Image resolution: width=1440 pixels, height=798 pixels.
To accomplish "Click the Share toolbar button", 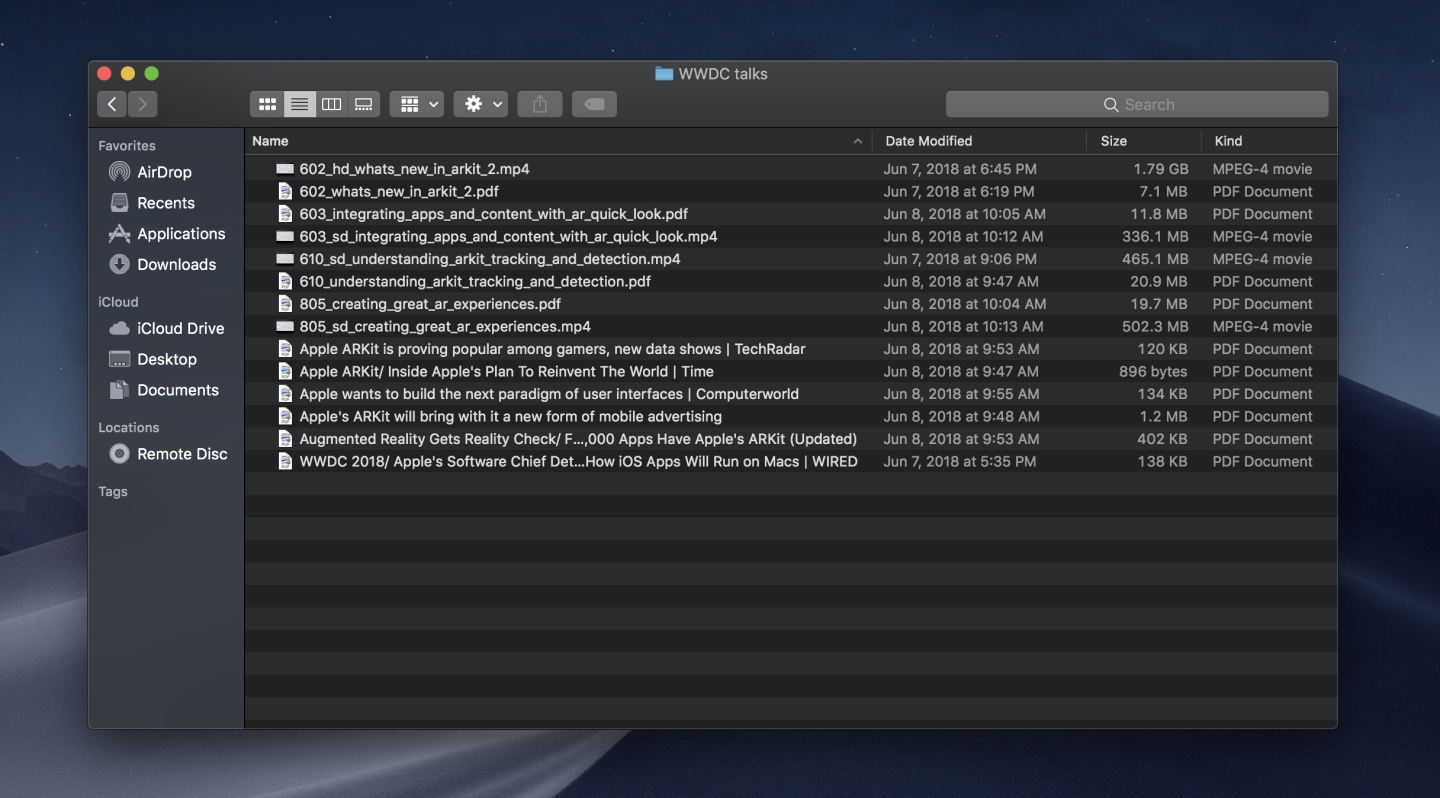I will coord(540,104).
